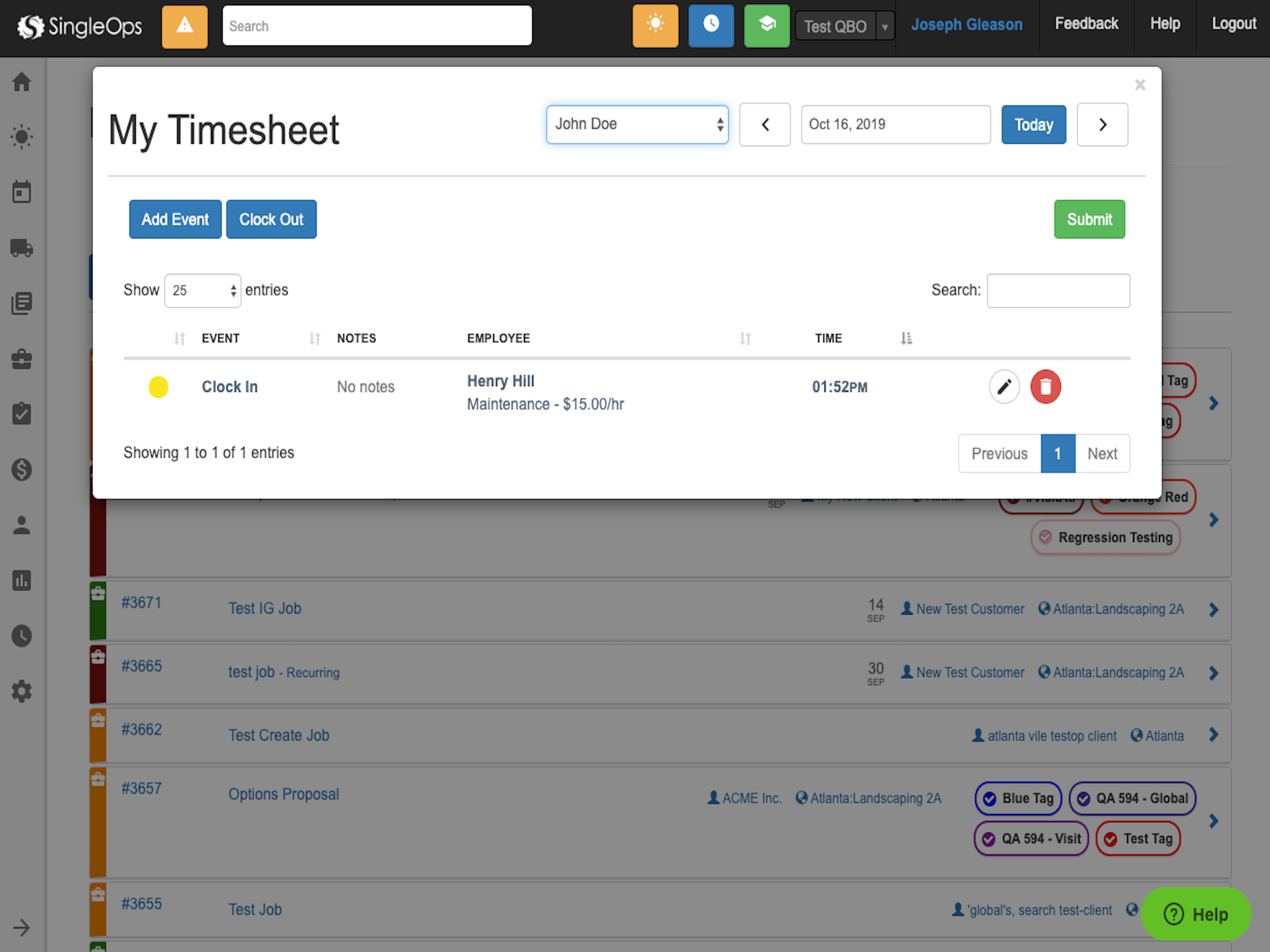1270x952 pixels.
Task: Close the My Timesheet dialog
Action: pyautogui.click(x=1140, y=85)
